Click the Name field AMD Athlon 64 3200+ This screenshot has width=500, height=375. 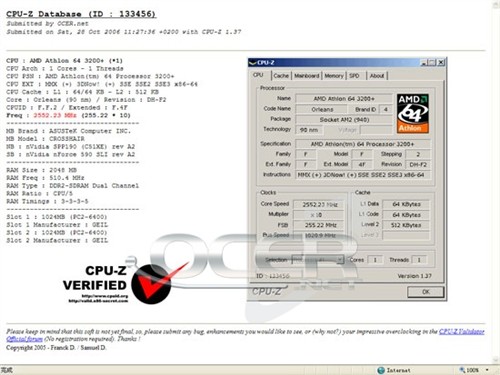tap(344, 99)
